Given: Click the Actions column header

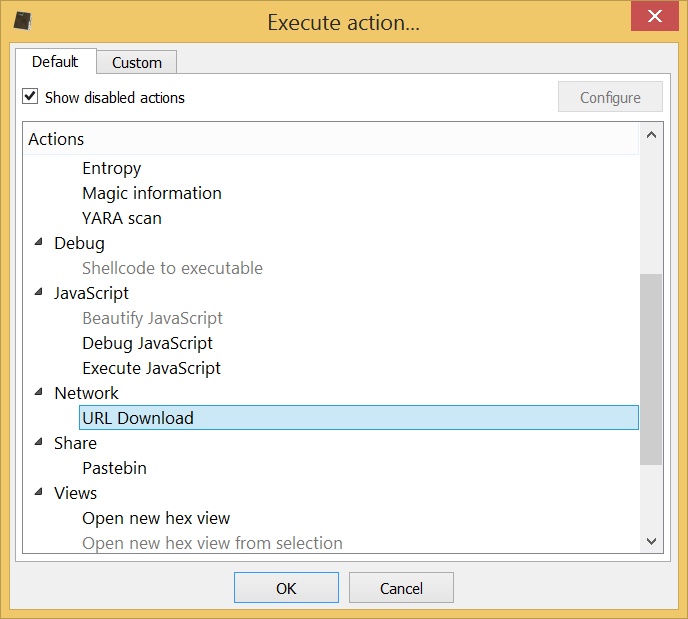Looking at the screenshot, I should (x=331, y=139).
